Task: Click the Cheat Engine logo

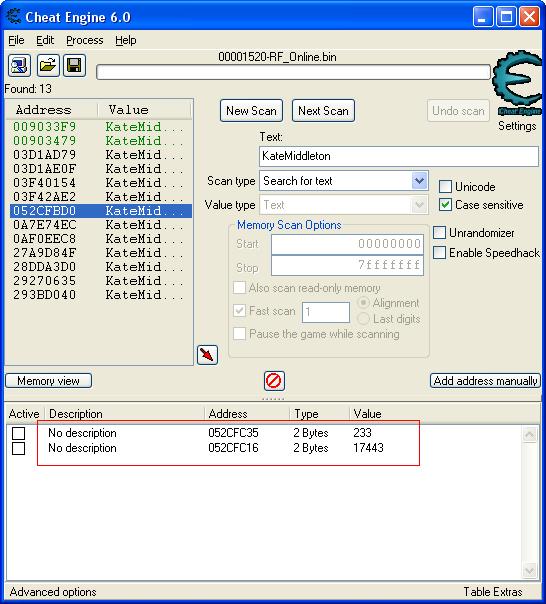Action: point(517,82)
